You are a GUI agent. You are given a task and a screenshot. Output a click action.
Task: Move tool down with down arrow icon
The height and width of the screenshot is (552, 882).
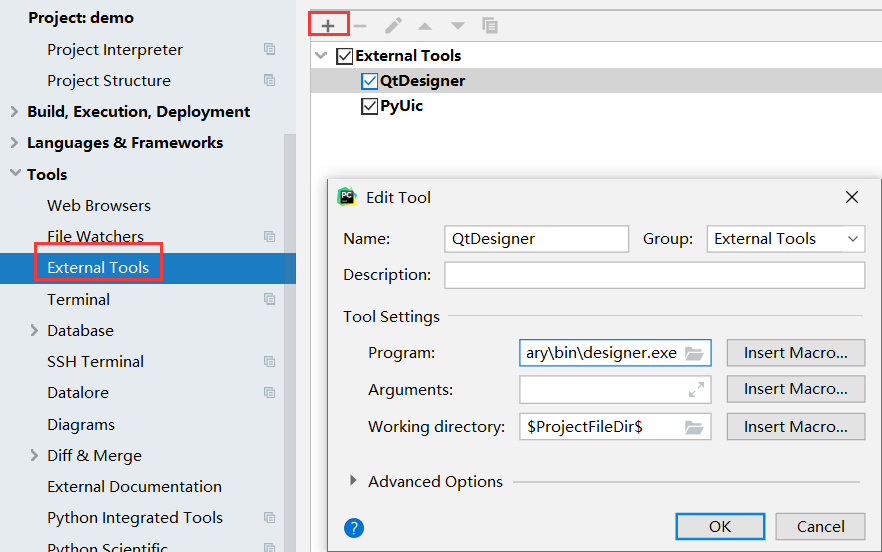point(458,26)
